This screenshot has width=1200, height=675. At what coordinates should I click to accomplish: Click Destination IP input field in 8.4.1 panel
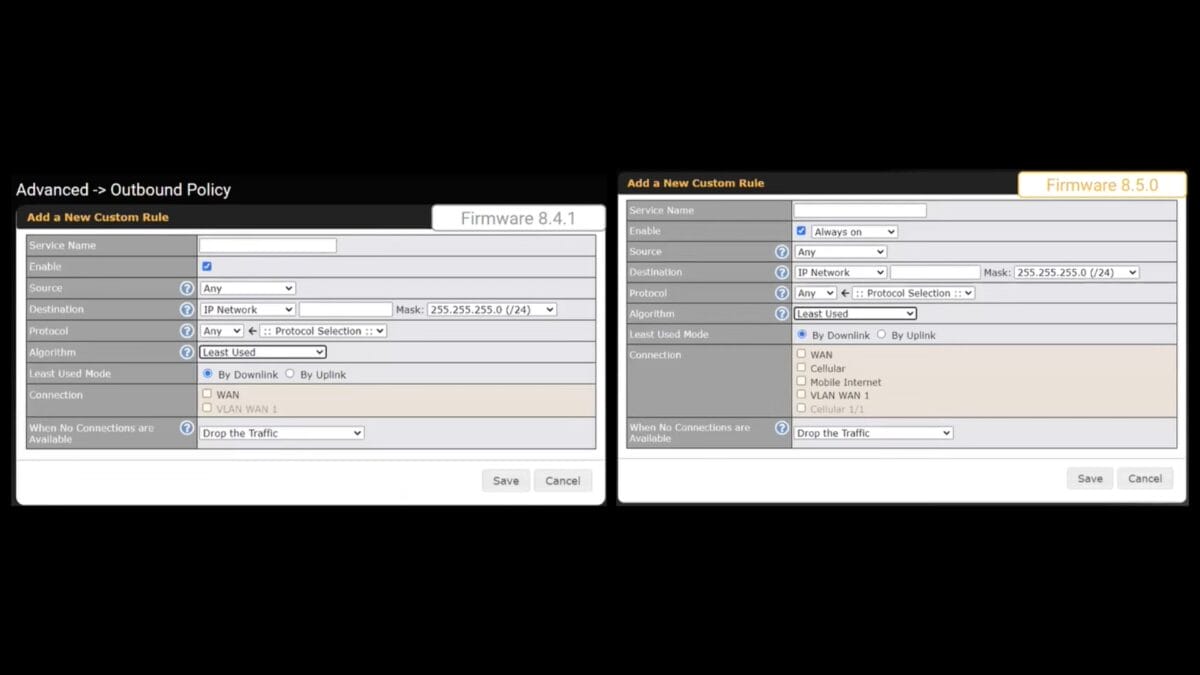click(345, 310)
